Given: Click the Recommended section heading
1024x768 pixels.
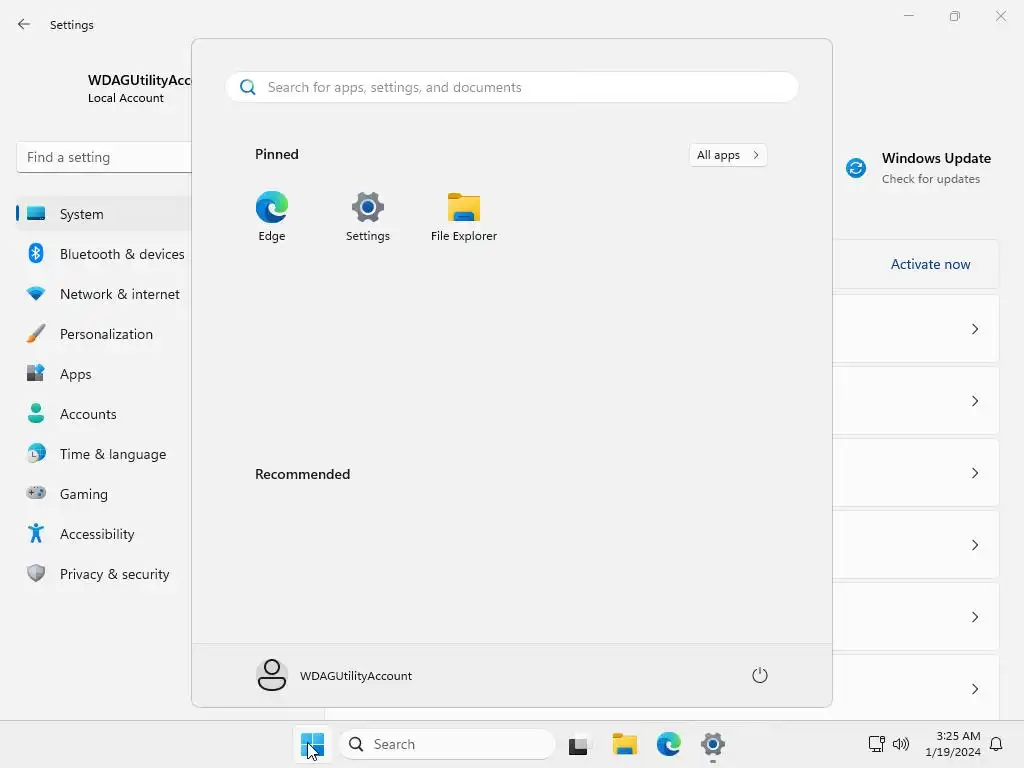Looking at the screenshot, I should (x=302, y=474).
